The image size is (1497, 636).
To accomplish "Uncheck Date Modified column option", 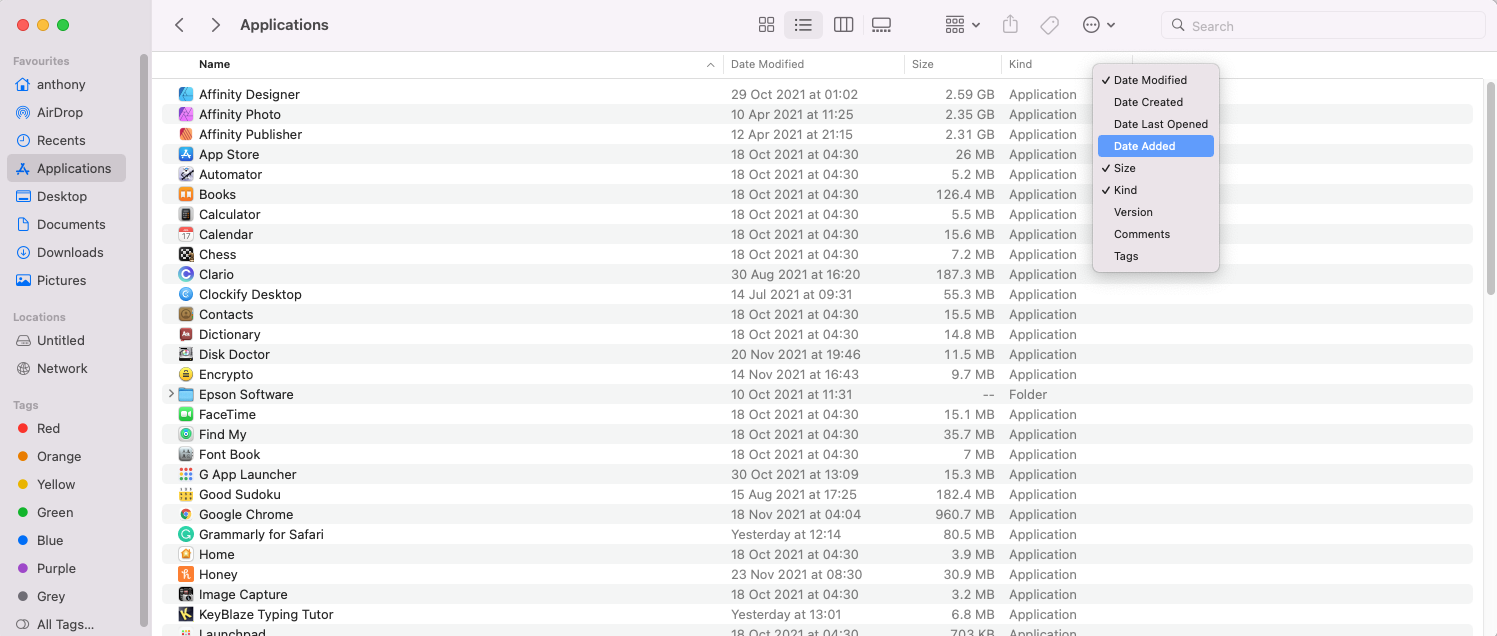I will tap(1156, 80).
